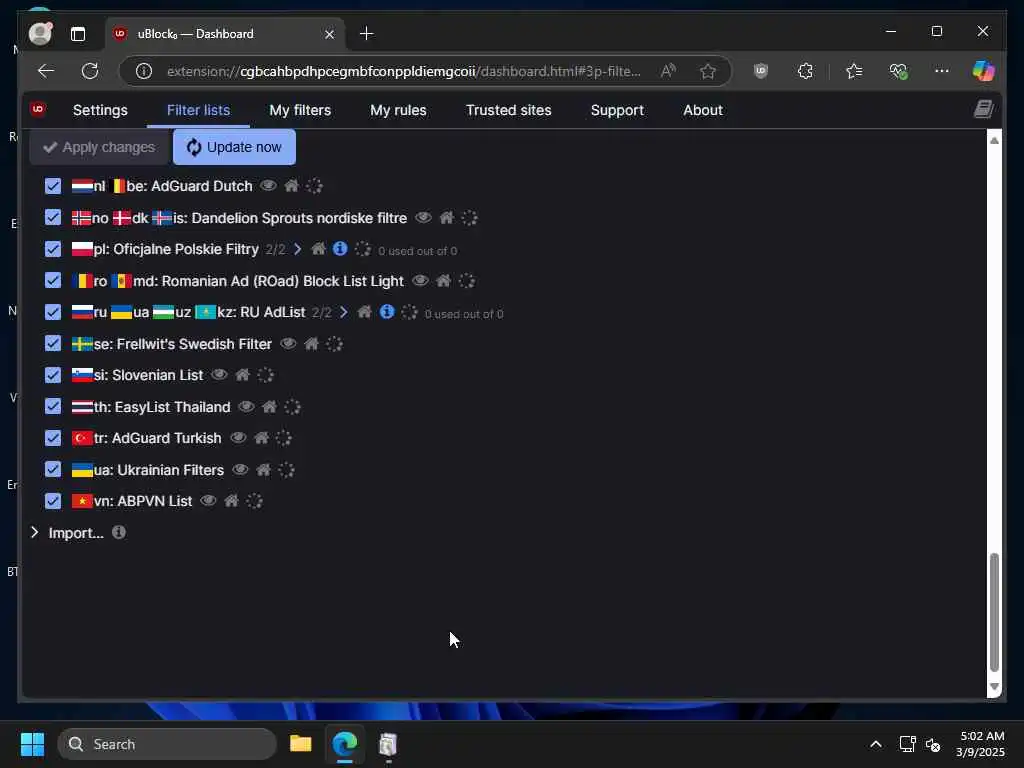View content of Dandelion Sprouts nordiske filtre

(x=423, y=217)
